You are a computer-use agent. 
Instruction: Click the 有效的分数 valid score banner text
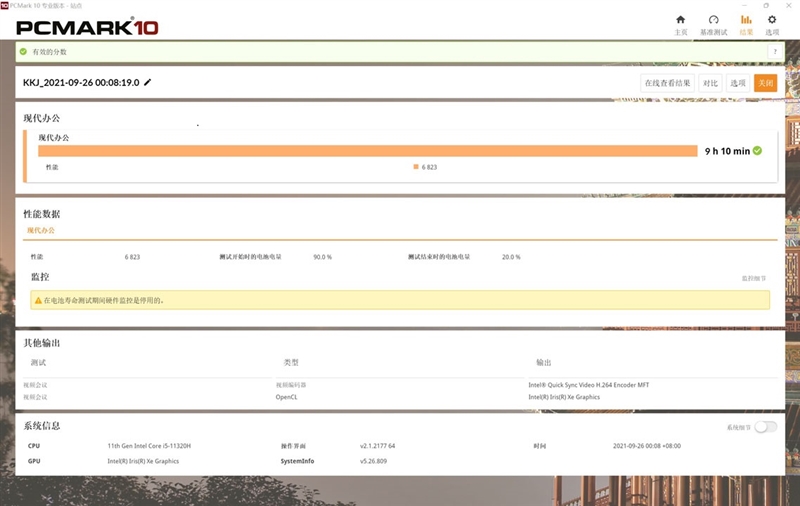coord(49,52)
